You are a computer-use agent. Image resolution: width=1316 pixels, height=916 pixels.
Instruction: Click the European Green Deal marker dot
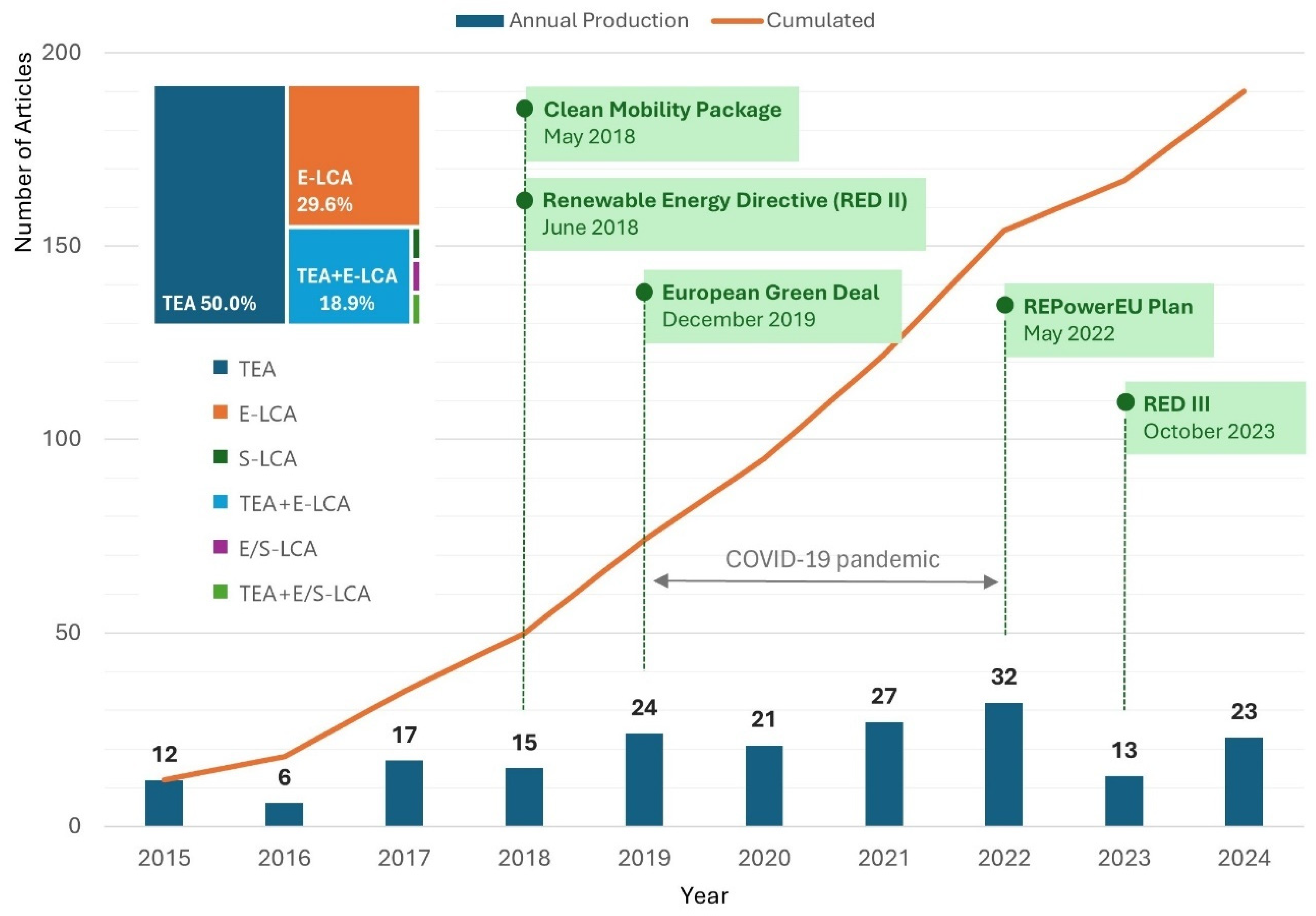coord(644,292)
